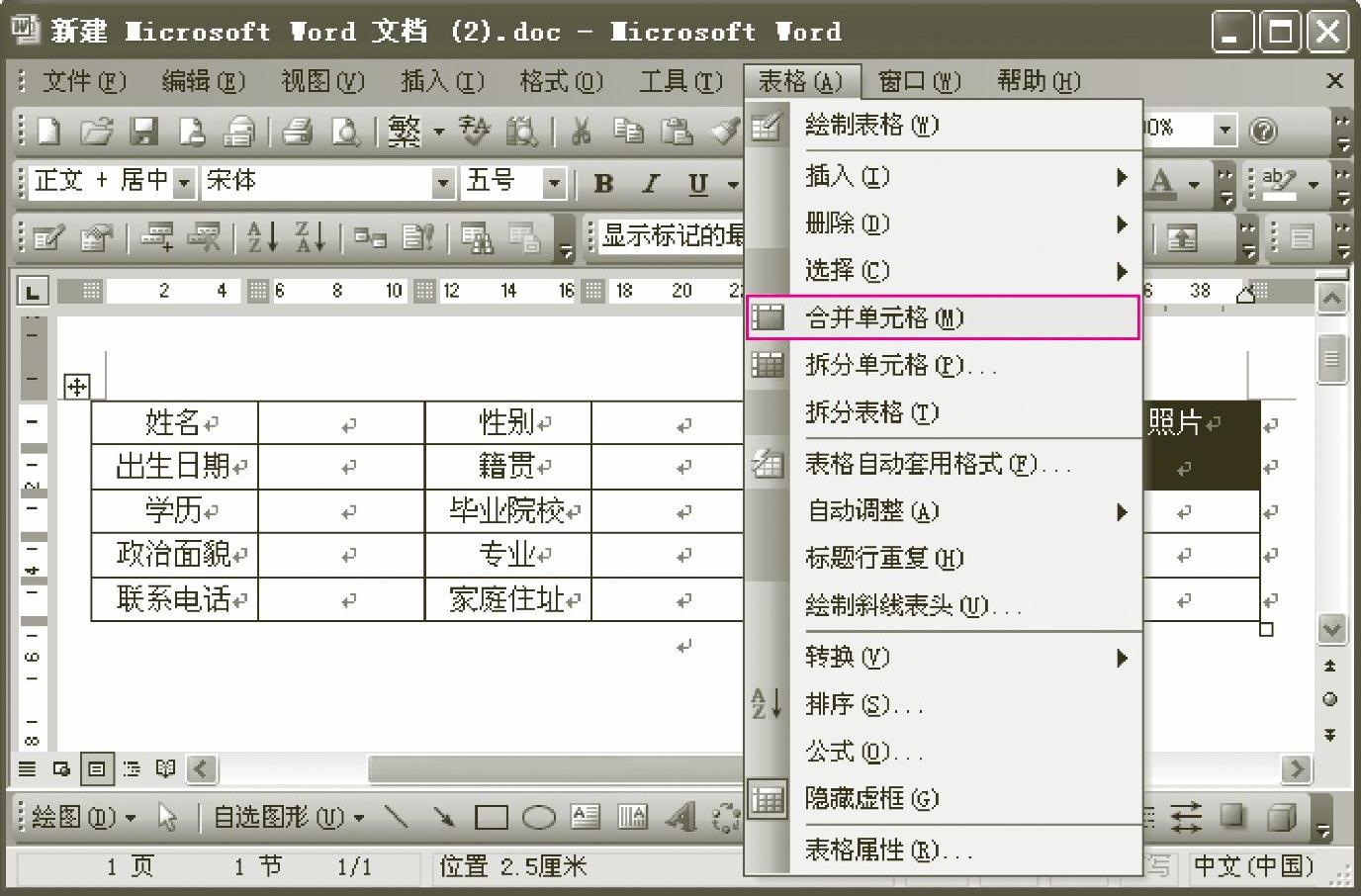The width and height of the screenshot is (1361, 896).
Task: Insert a Text Box from Drawing toolbar
Action: tap(586, 817)
